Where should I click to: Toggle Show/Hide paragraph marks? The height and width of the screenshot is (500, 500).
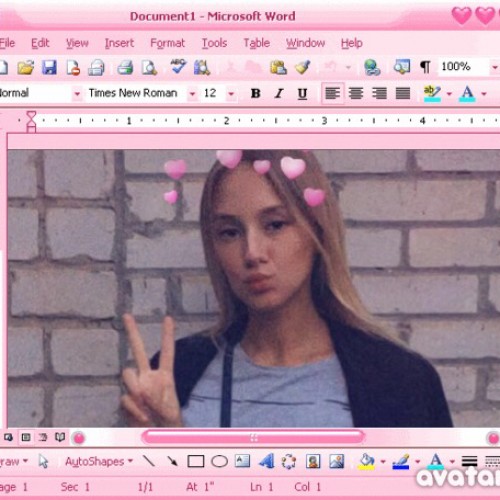tap(425, 67)
